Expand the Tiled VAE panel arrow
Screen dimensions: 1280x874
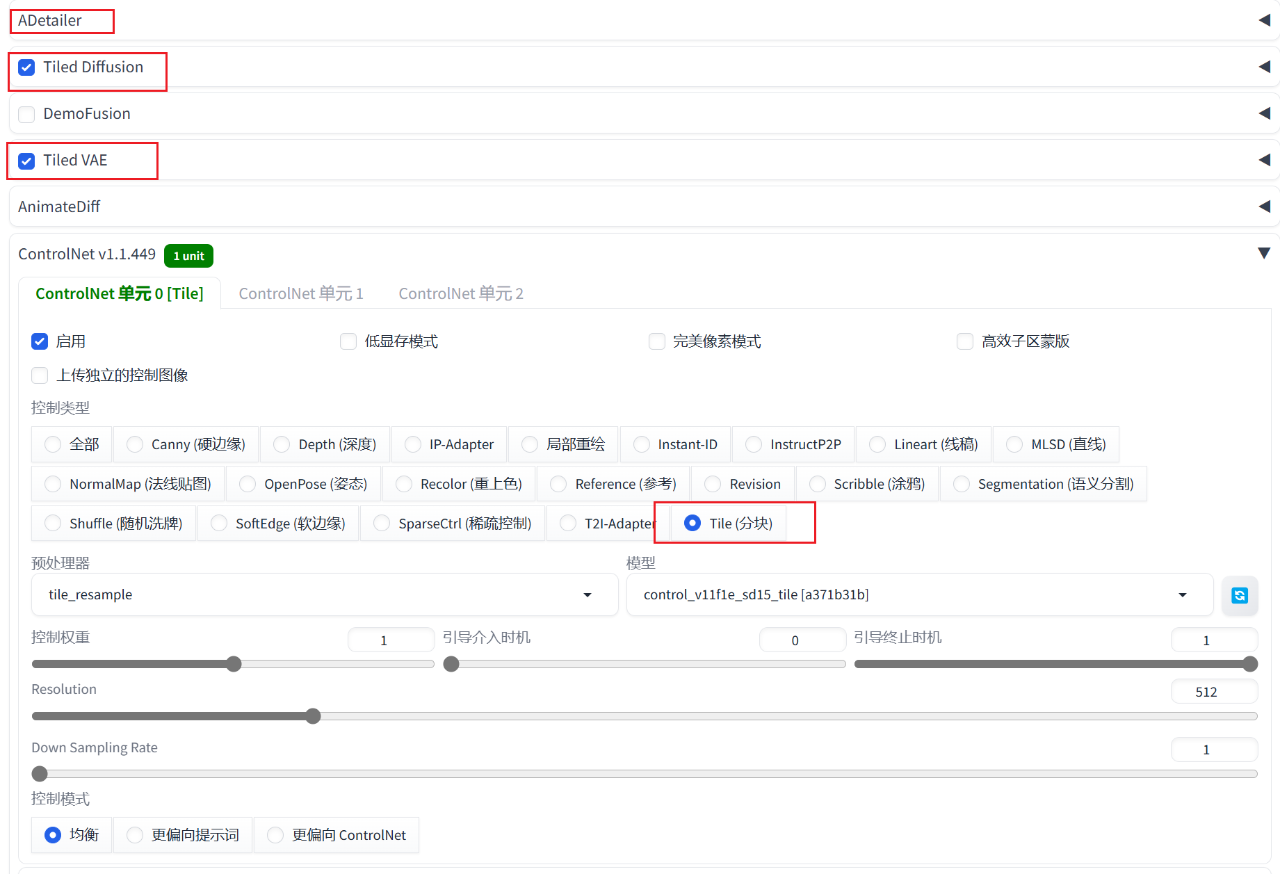[1264, 160]
